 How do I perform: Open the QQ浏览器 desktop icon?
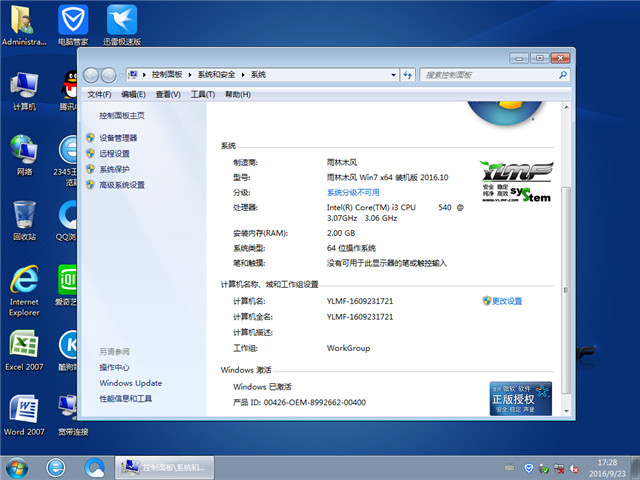click(67, 220)
